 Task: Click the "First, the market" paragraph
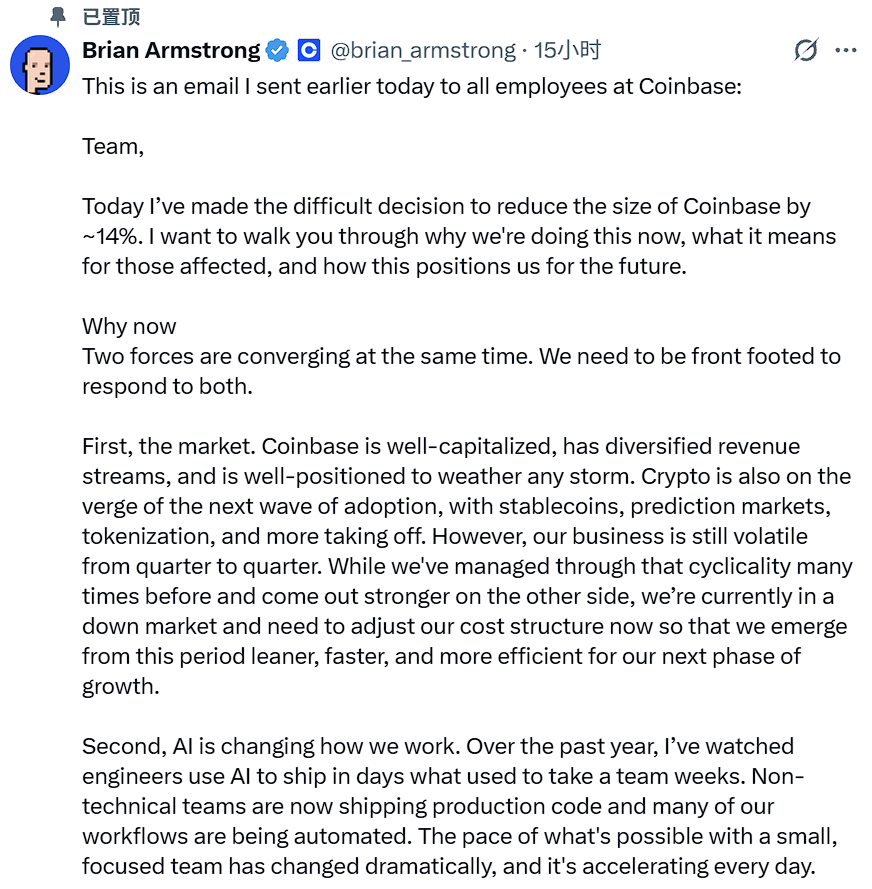(x=467, y=566)
